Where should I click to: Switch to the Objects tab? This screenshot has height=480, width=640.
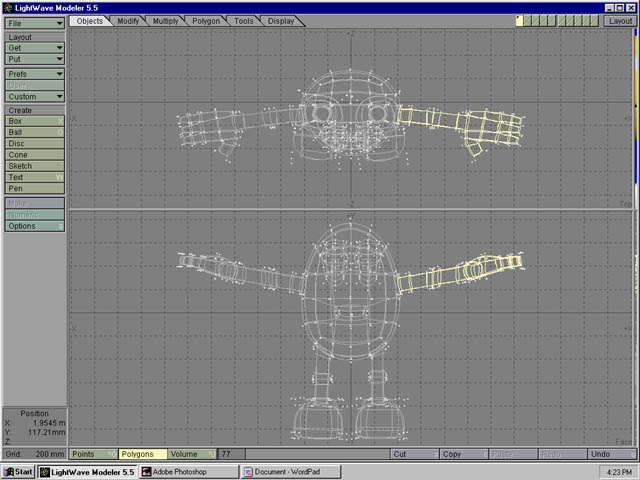point(90,21)
